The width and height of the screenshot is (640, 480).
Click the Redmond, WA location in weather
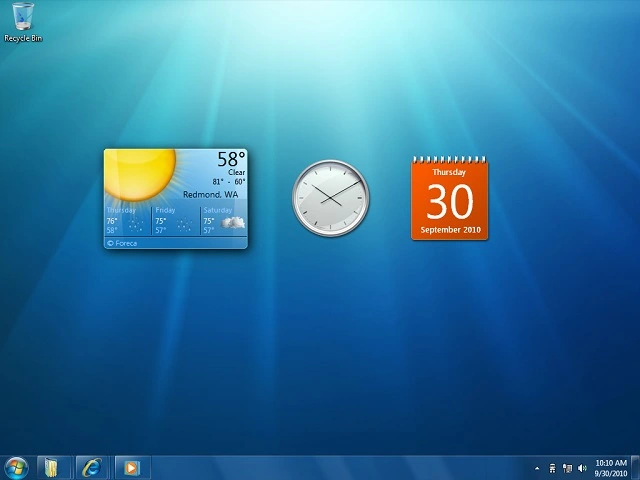210,194
